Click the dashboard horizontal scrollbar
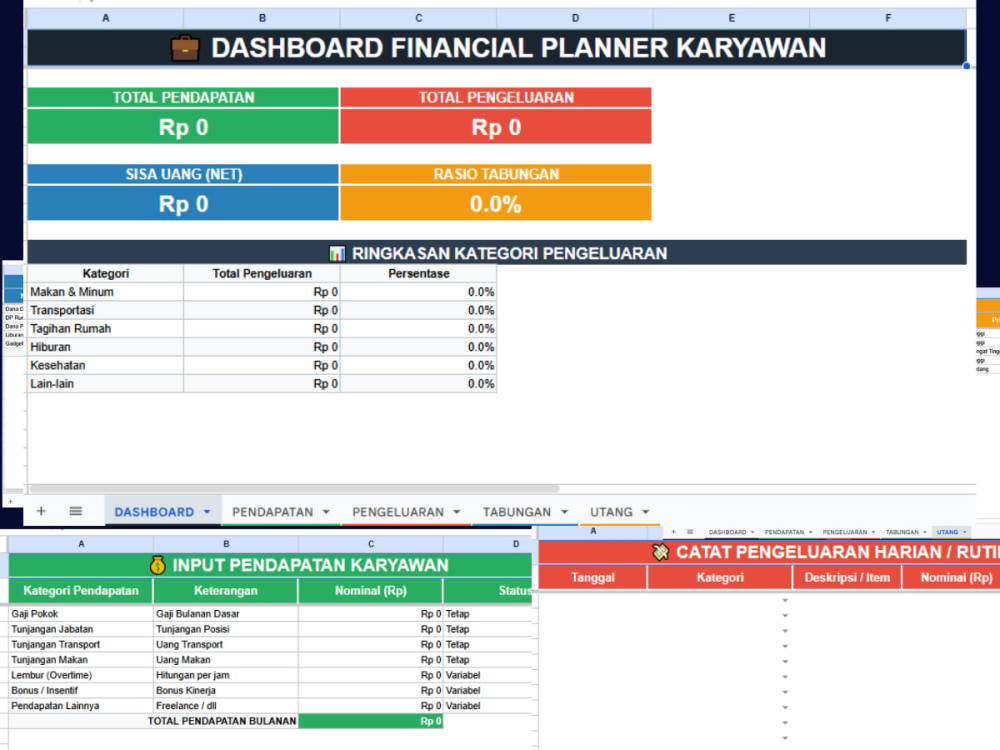The image size is (1000, 750). pos(295,489)
